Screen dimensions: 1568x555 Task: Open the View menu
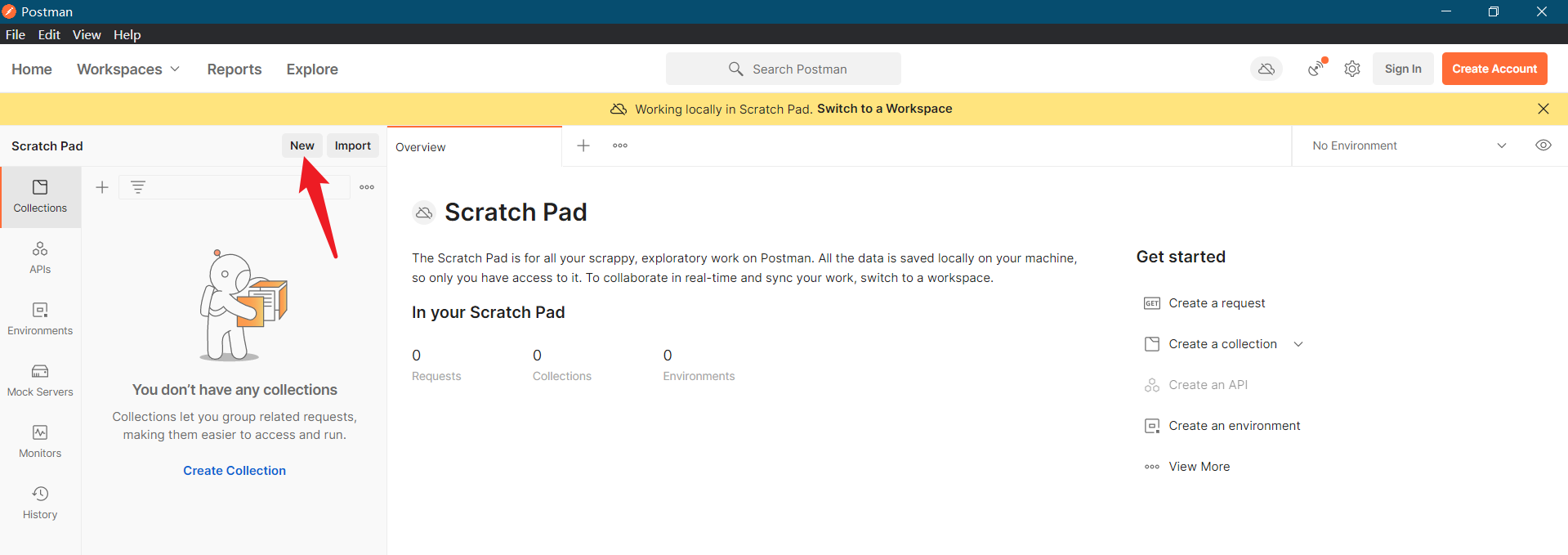(x=87, y=34)
